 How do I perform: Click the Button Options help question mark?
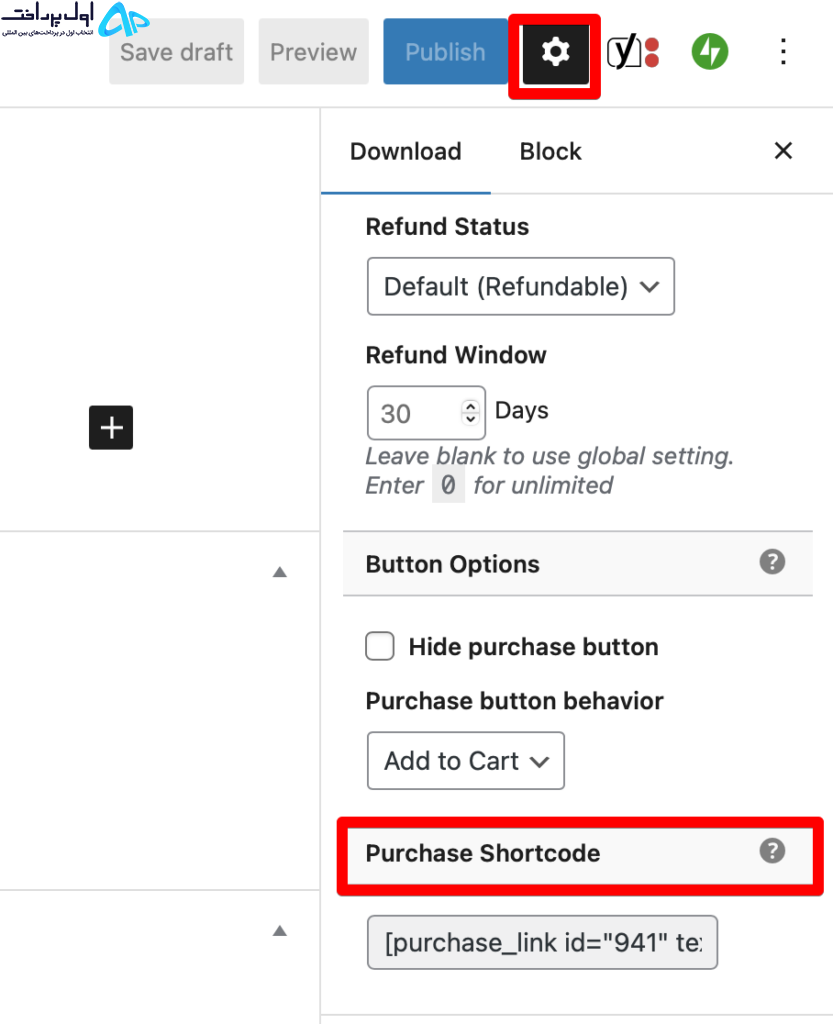click(772, 562)
